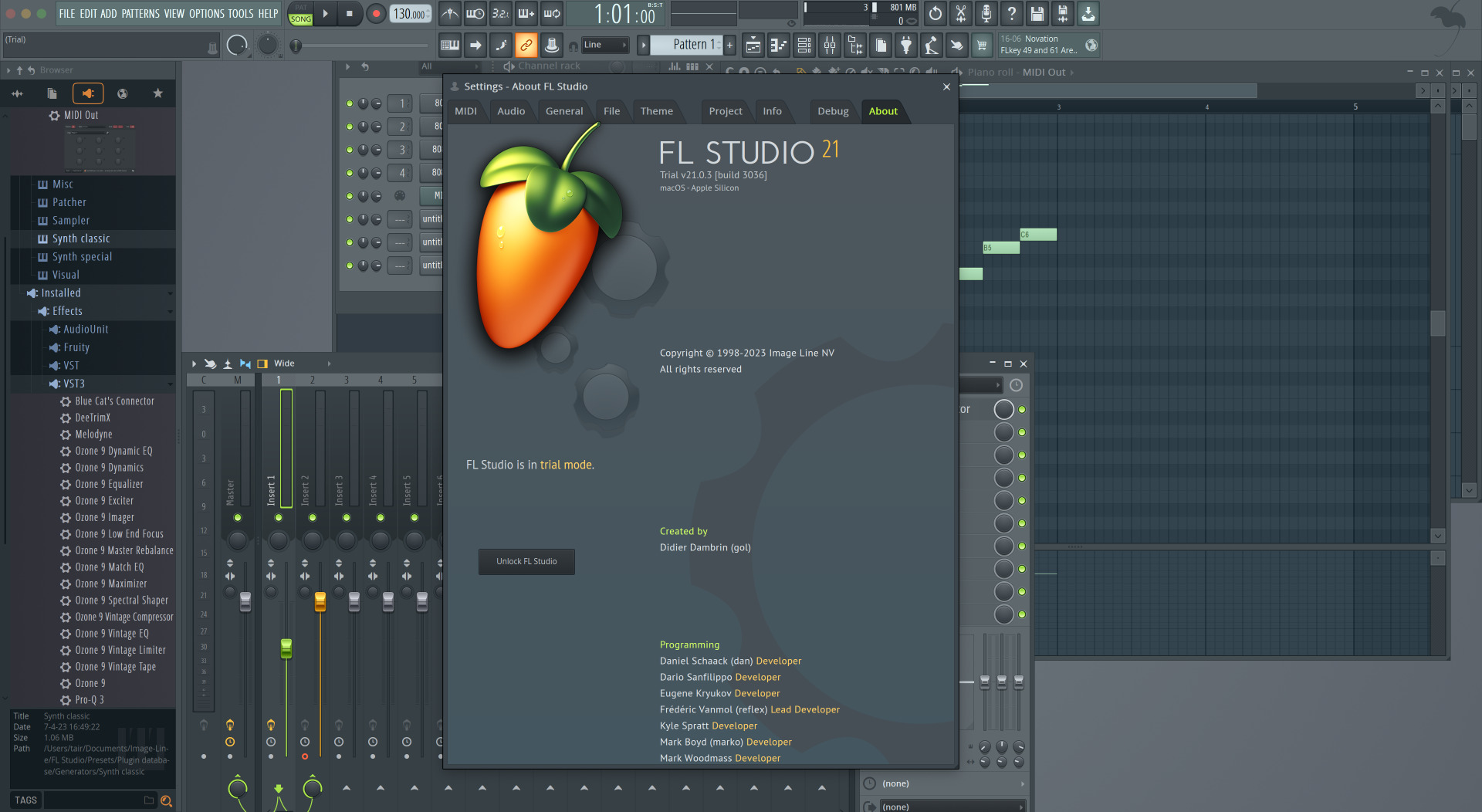Image resolution: width=1482 pixels, height=812 pixels.
Task: Adjust the Master track volume fader
Action: 245,601
